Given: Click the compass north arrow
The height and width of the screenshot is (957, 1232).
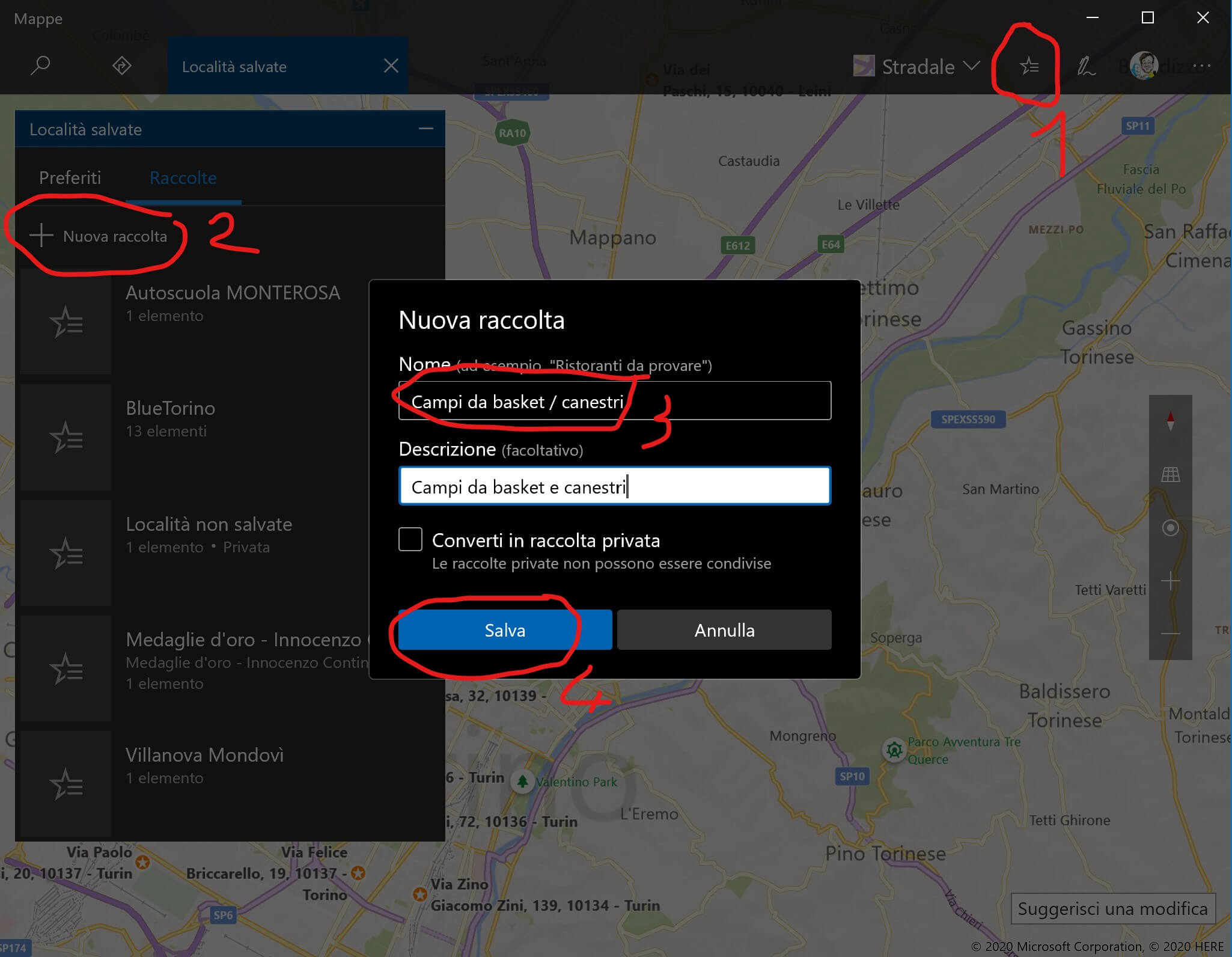Looking at the screenshot, I should pyautogui.click(x=1170, y=421).
